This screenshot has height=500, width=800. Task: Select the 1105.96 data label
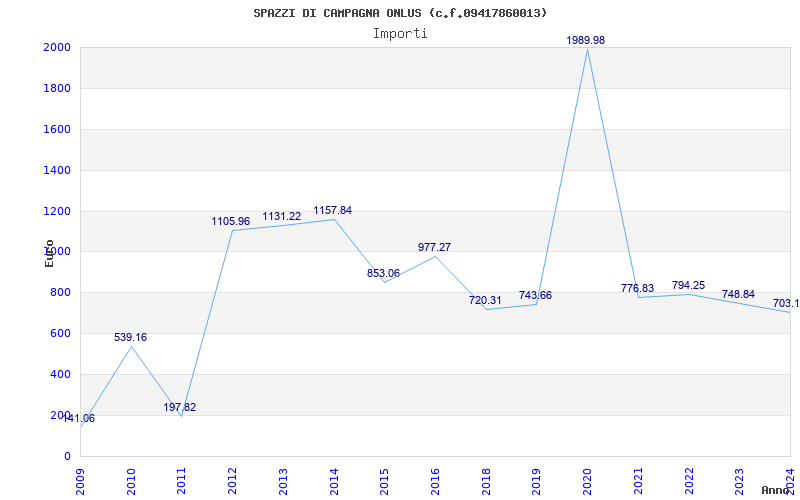click(231, 221)
